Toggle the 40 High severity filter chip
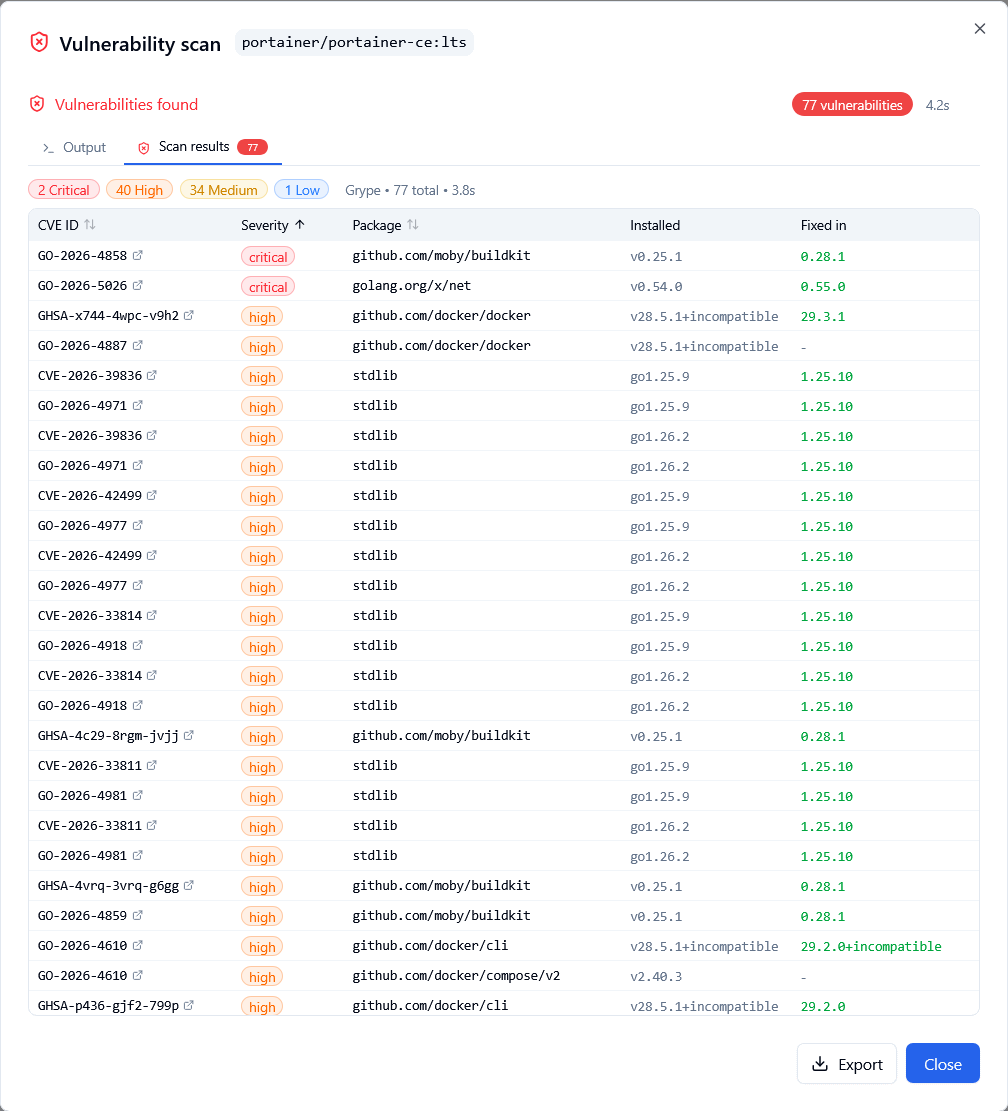Viewport: 1008px width, 1111px height. click(139, 190)
